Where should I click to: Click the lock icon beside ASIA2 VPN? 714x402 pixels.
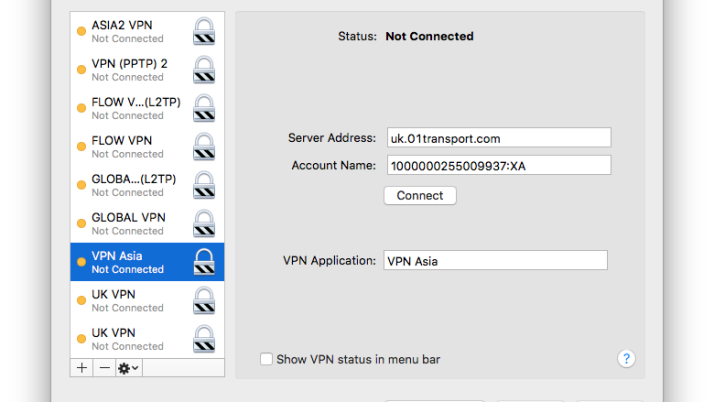pyautogui.click(x=204, y=31)
